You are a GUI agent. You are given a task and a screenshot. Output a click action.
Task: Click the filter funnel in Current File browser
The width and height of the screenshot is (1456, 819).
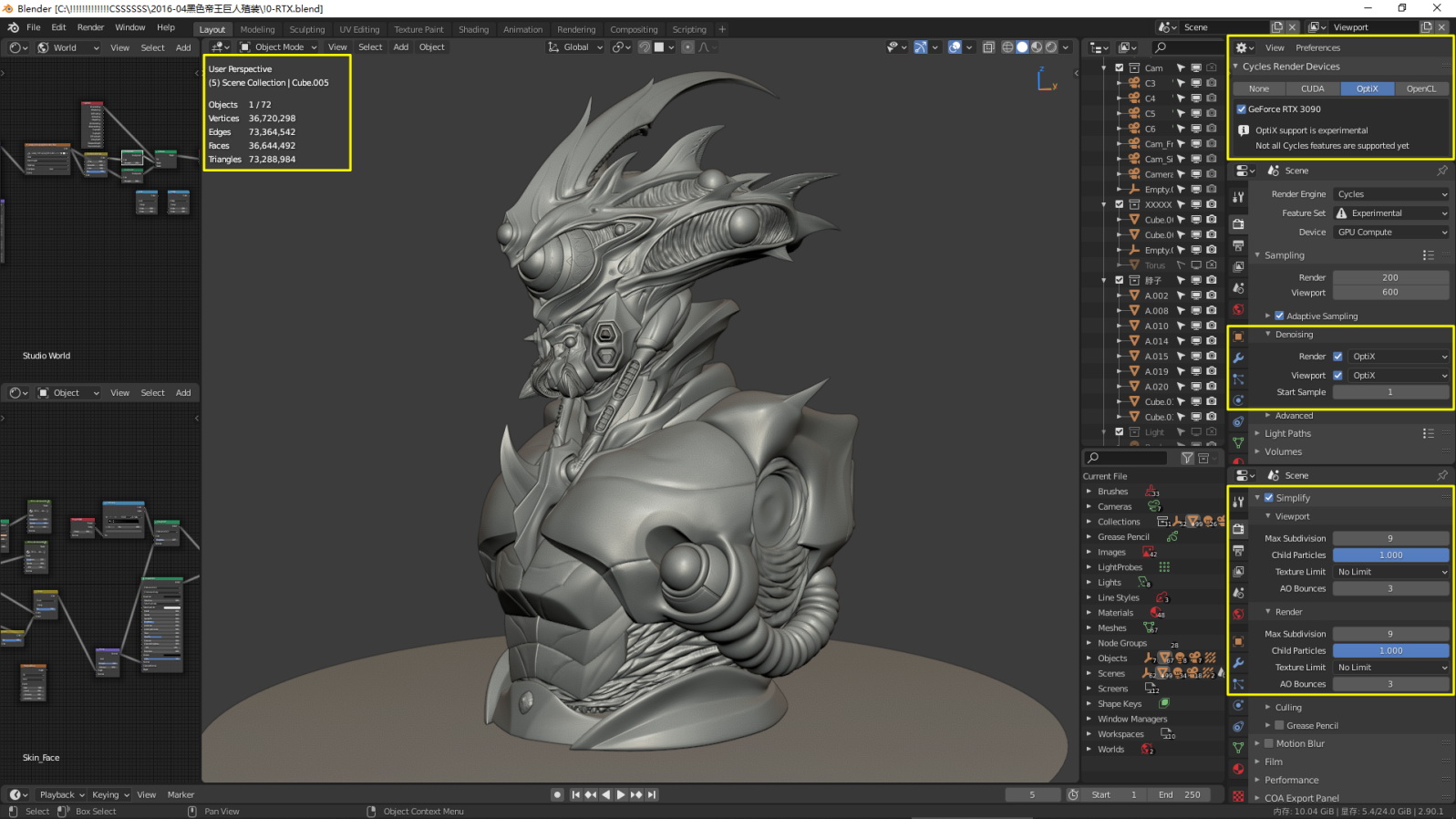1187,458
